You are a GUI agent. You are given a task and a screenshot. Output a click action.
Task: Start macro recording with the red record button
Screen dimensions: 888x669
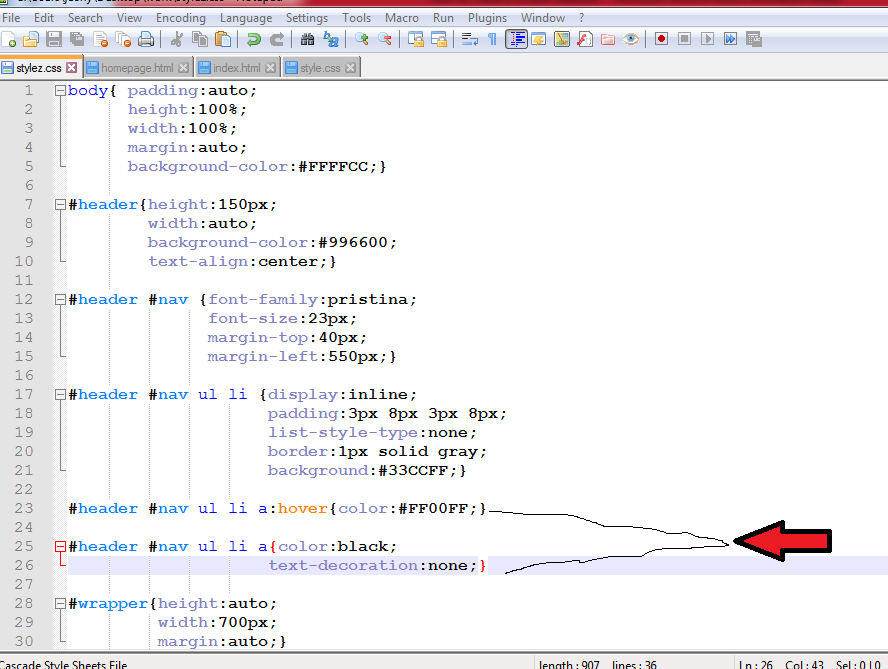(661, 40)
